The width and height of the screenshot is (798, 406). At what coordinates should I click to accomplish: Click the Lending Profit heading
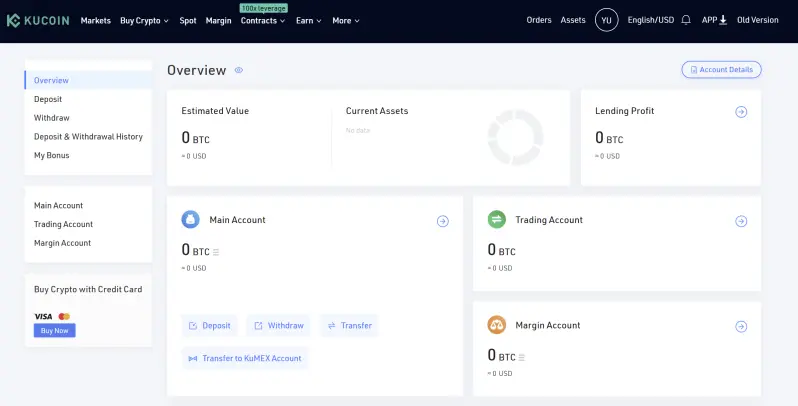coord(624,111)
